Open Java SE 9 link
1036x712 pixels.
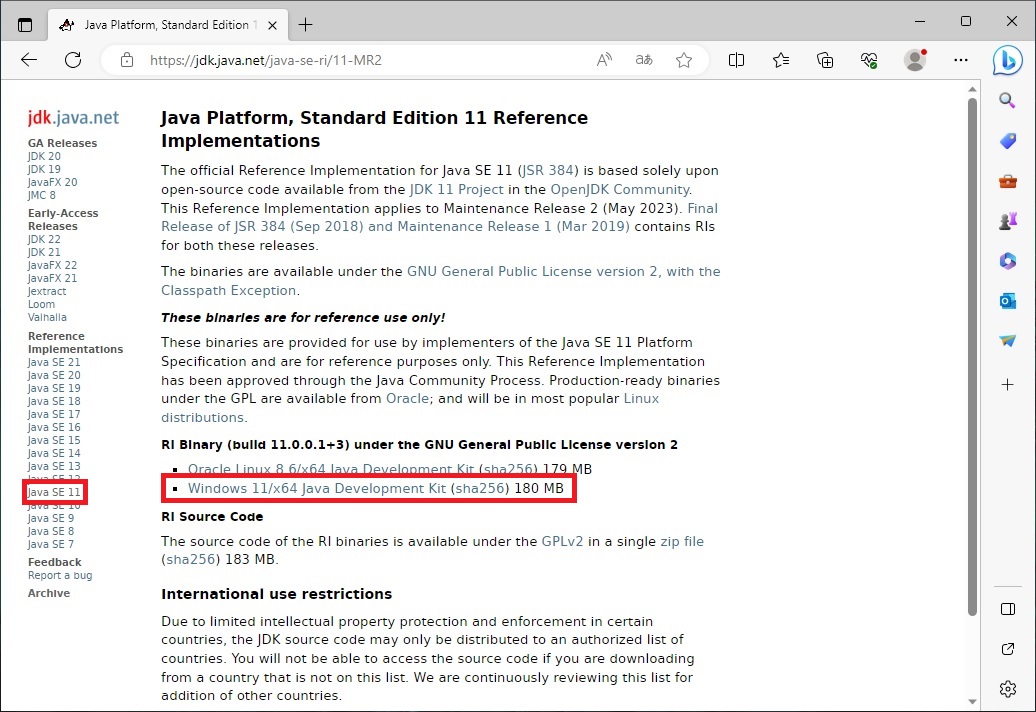click(x=51, y=518)
